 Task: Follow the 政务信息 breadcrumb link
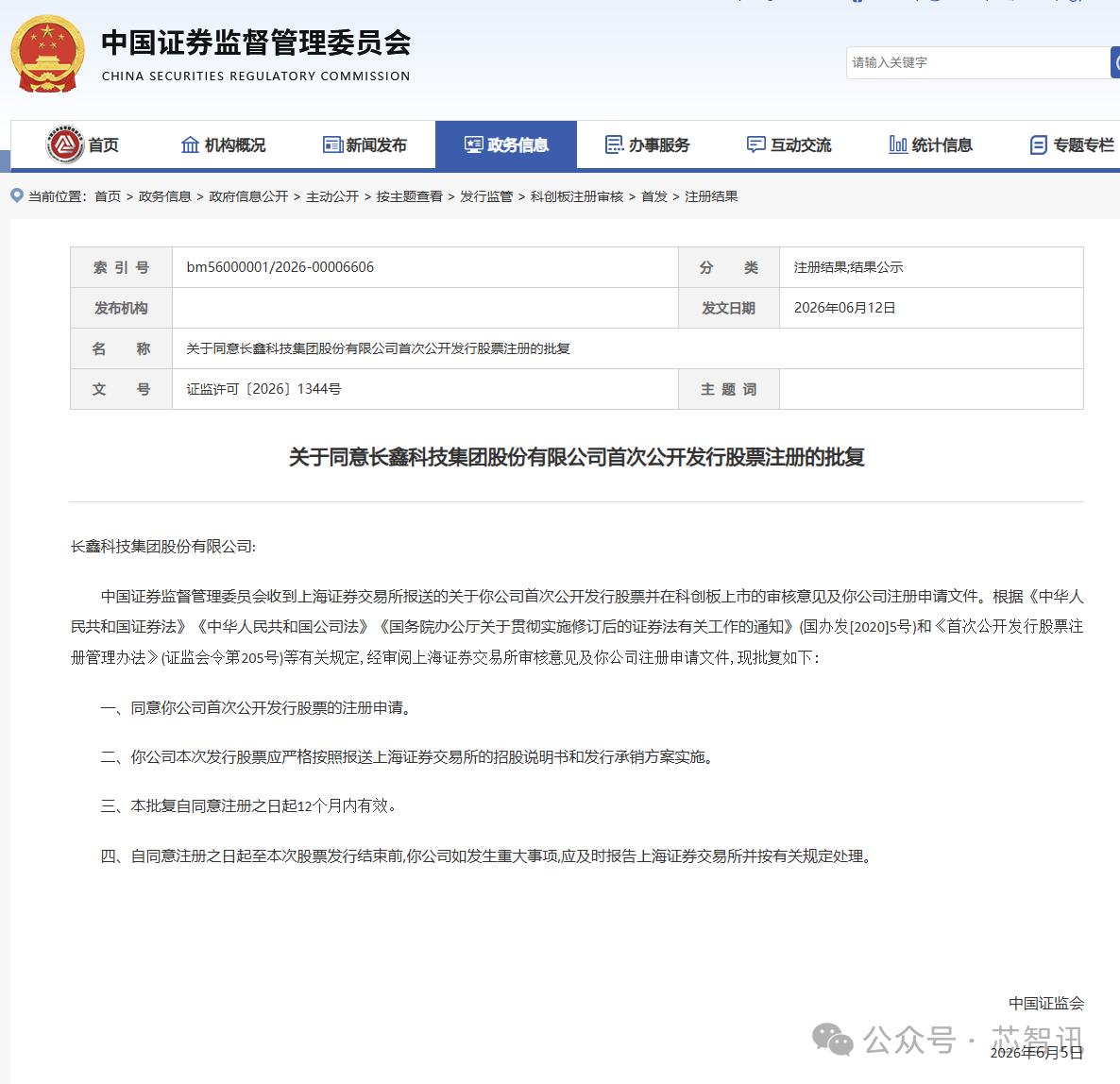point(165,196)
